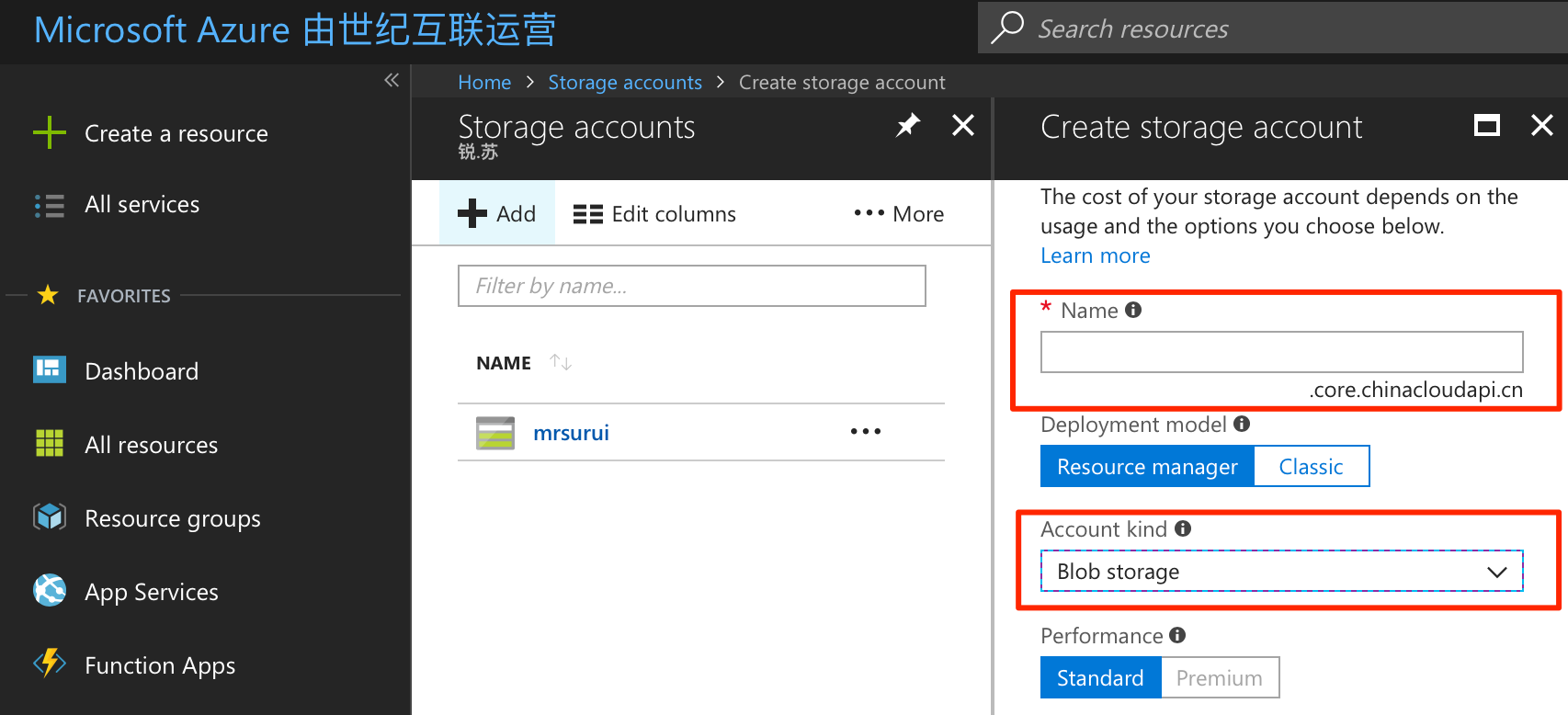
Task: Click the info icon beside Performance
Action: coord(1177,635)
